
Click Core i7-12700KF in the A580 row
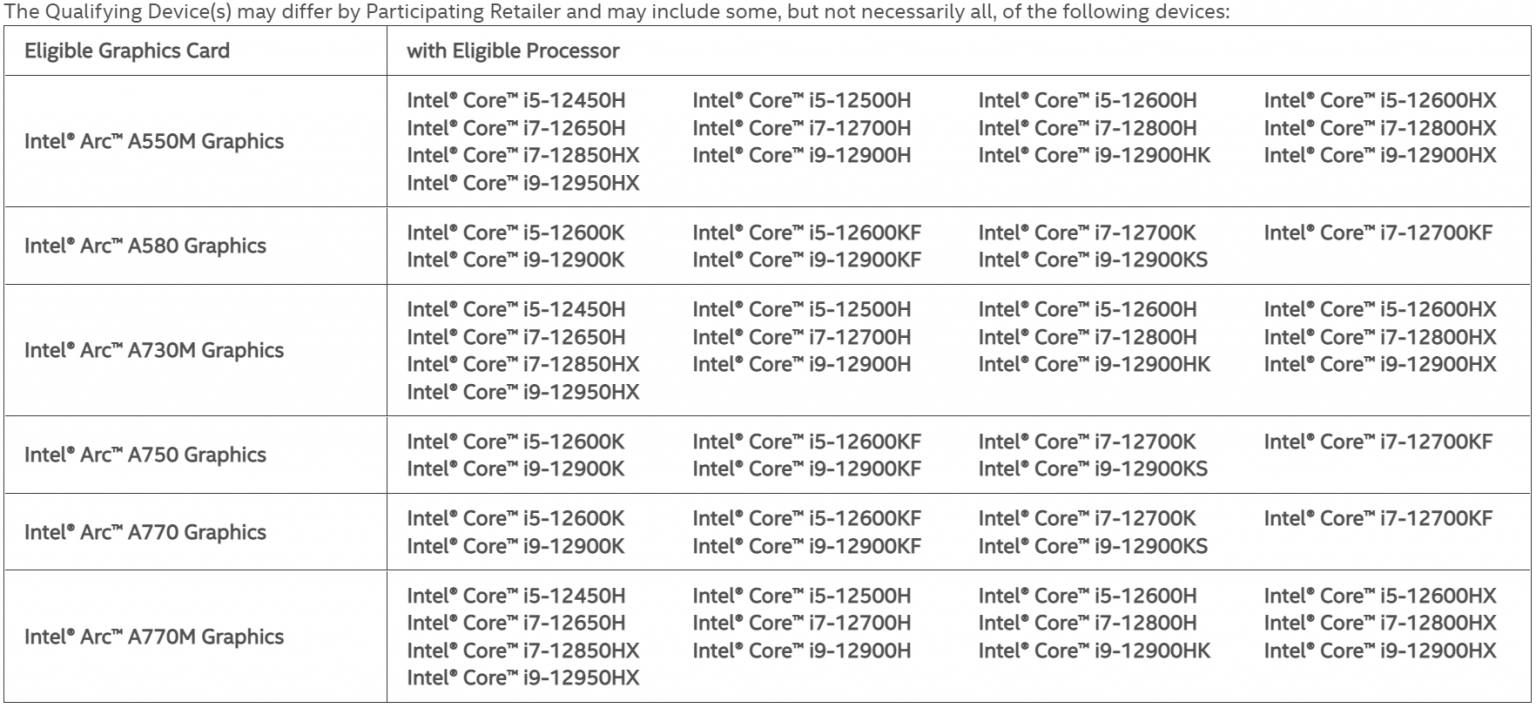1378,233
